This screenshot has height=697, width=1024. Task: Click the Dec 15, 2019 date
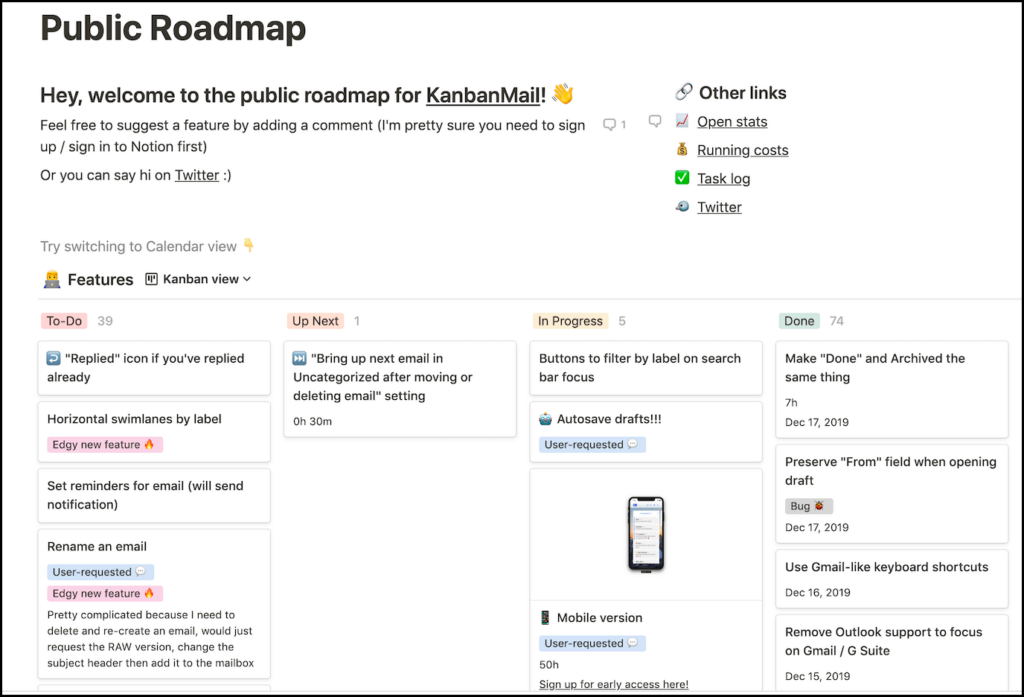click(818, 676)
